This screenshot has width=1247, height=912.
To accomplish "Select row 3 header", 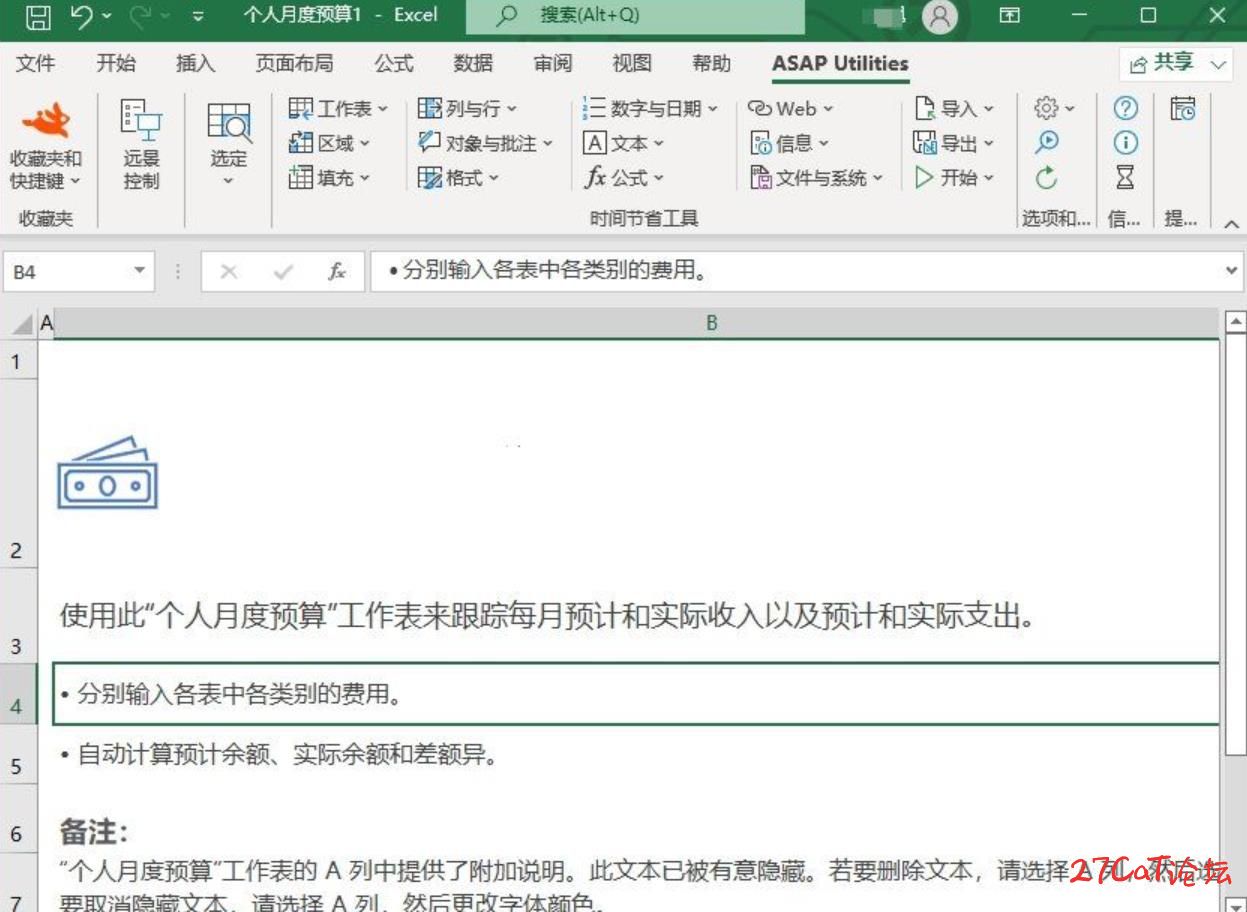I will tap(18, 615).
